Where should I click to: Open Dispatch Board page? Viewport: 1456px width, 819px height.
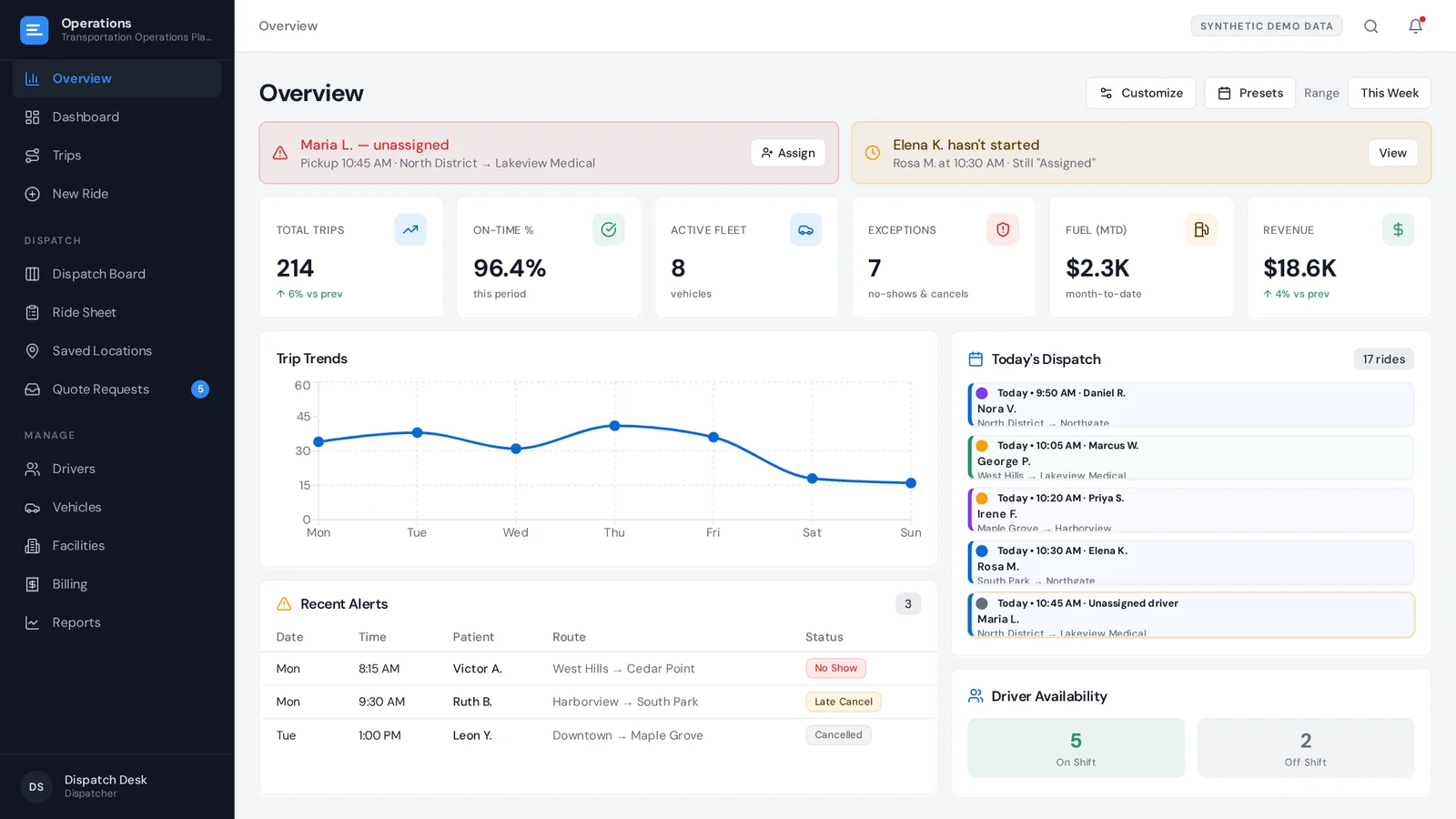point(117,274)
